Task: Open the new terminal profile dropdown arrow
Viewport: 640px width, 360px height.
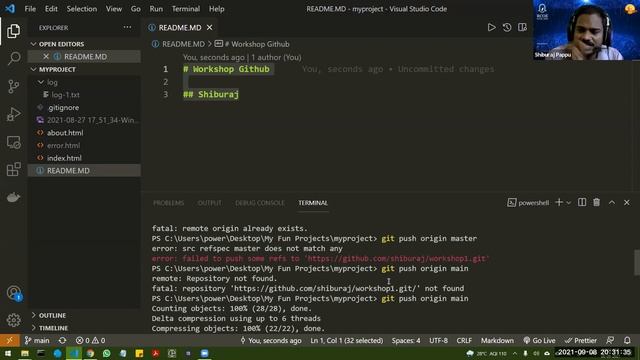Action: [568, 203]
